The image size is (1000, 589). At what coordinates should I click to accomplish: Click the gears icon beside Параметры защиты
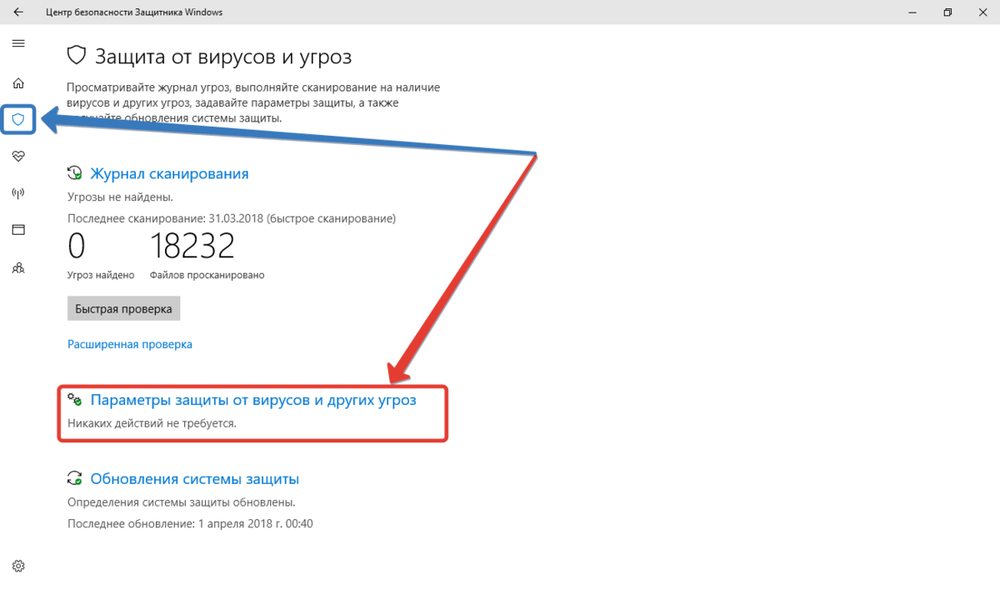pos(75,399)
